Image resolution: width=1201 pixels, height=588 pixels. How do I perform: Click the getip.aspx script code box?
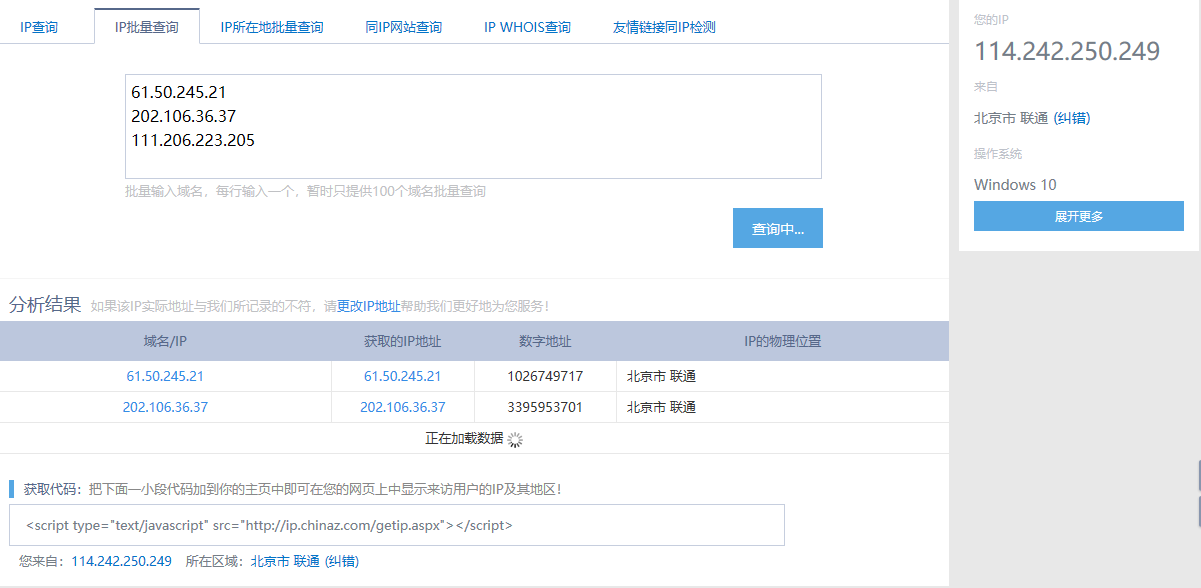click(397, 525)
